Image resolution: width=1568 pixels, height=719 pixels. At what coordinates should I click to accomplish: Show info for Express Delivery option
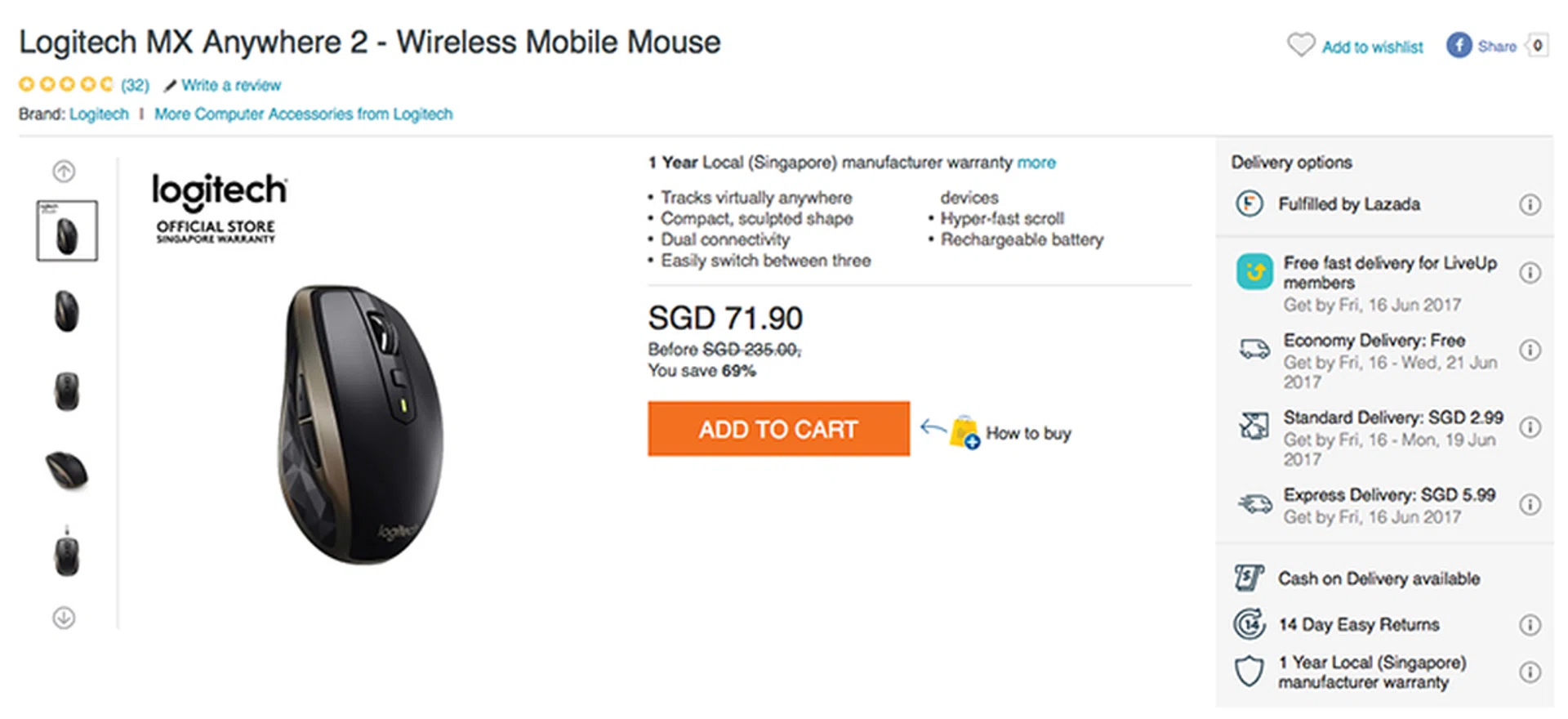point(1530,505)
